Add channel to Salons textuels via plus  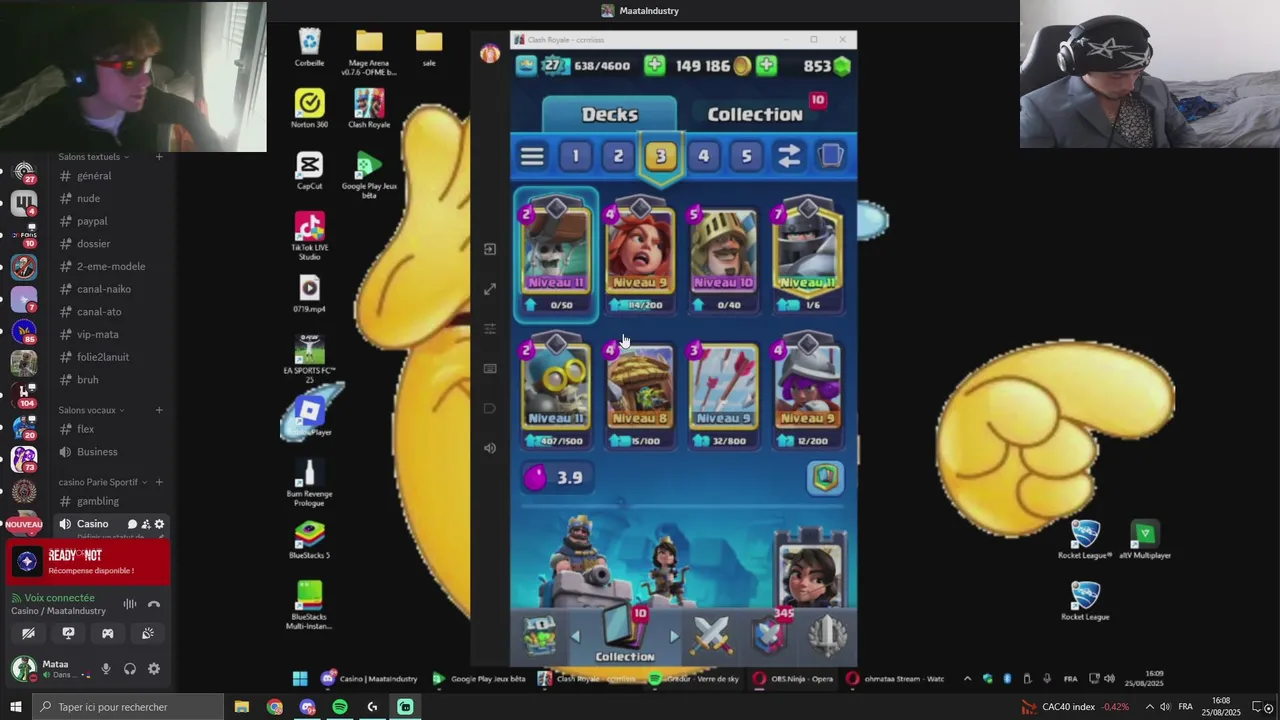[x=159, y=157]
